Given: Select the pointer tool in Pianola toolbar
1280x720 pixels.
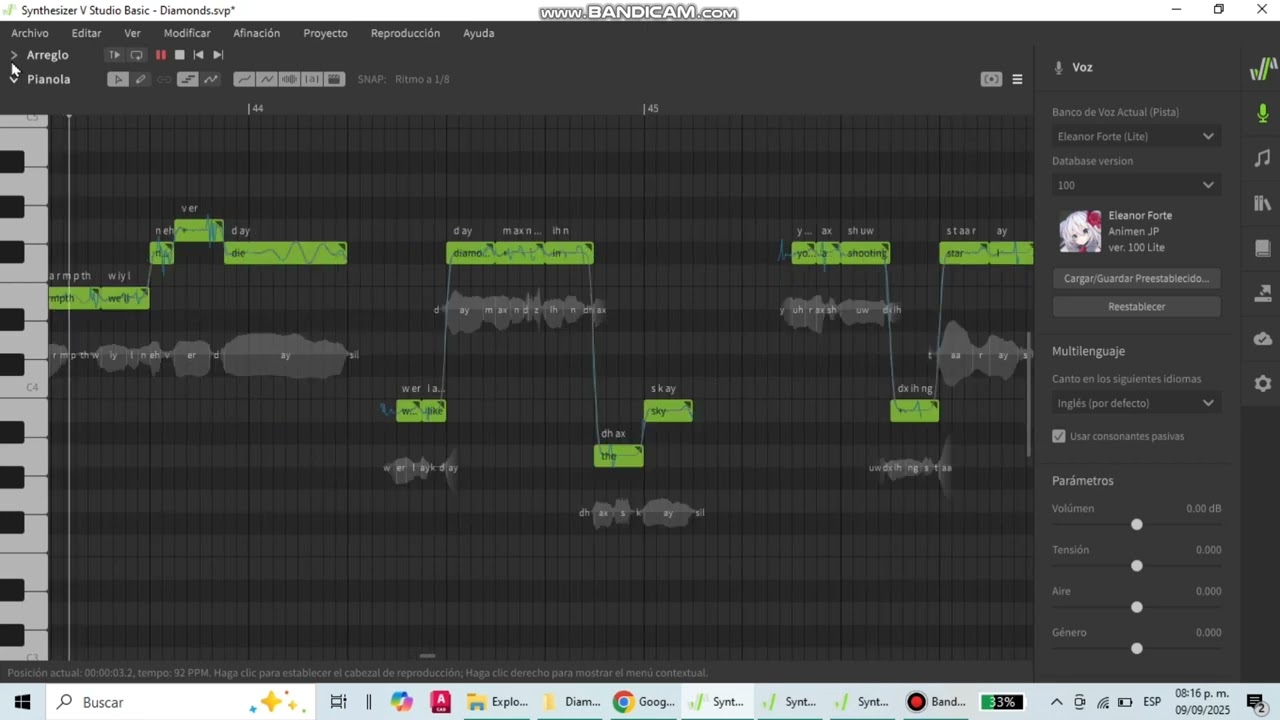Looking at the screenshot, I should point(117,79).
